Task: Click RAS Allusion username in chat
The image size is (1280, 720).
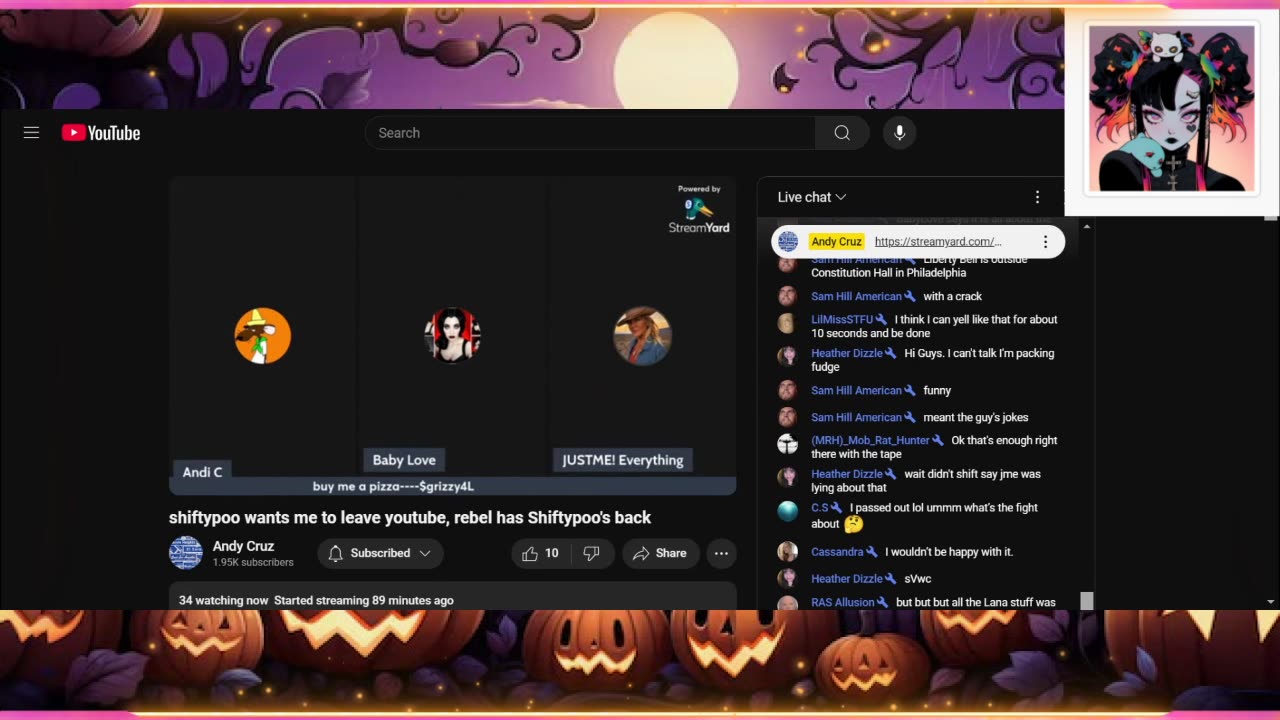Action: (x=842, y=602)
